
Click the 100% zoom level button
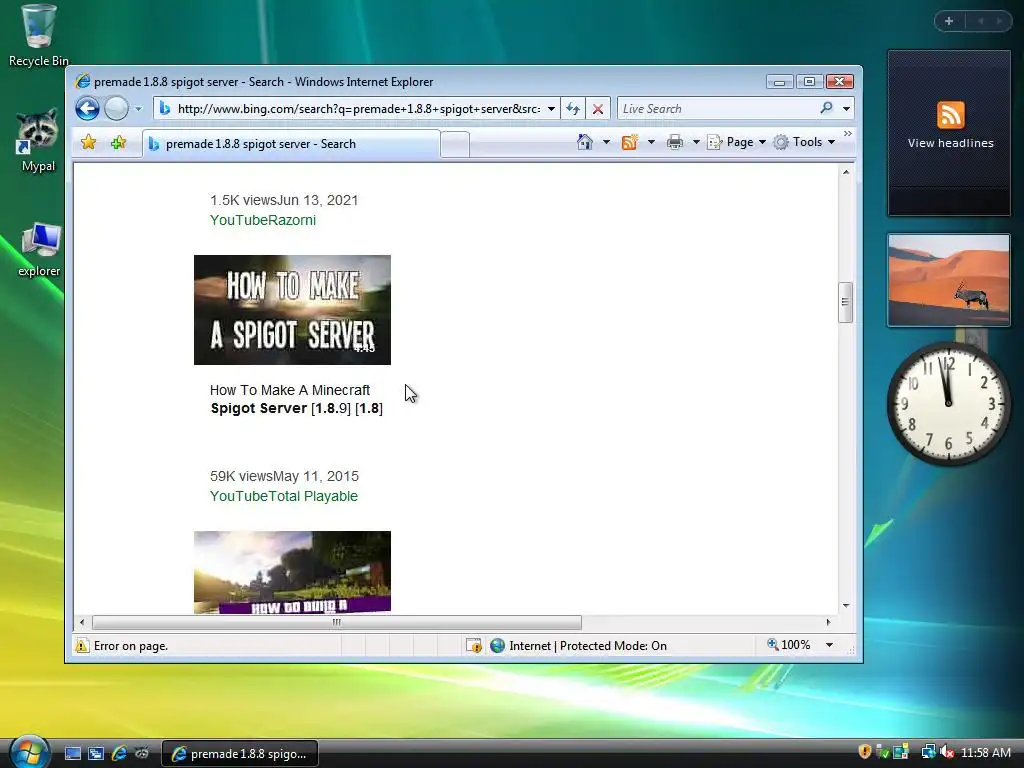click(788, 645)
